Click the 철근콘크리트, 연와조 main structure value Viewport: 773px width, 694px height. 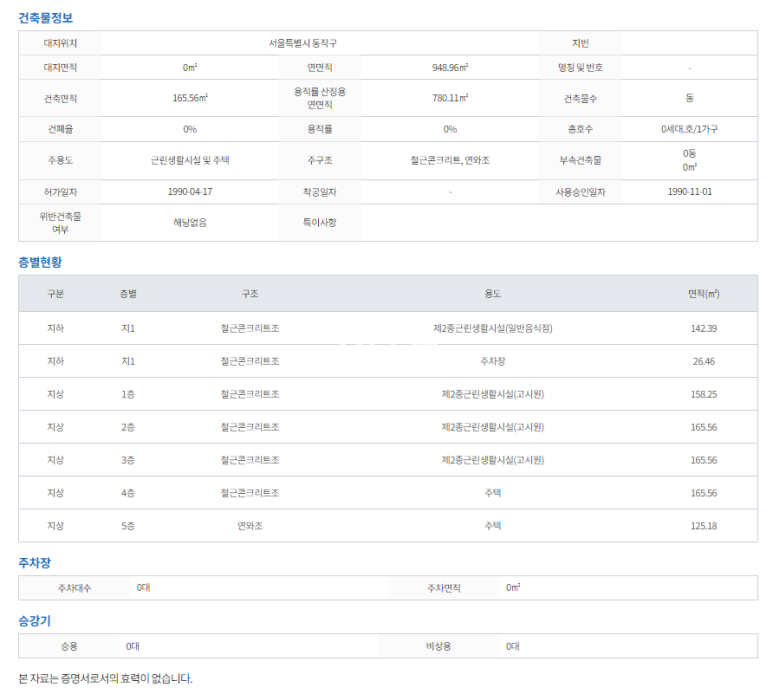tap(450, 160)
